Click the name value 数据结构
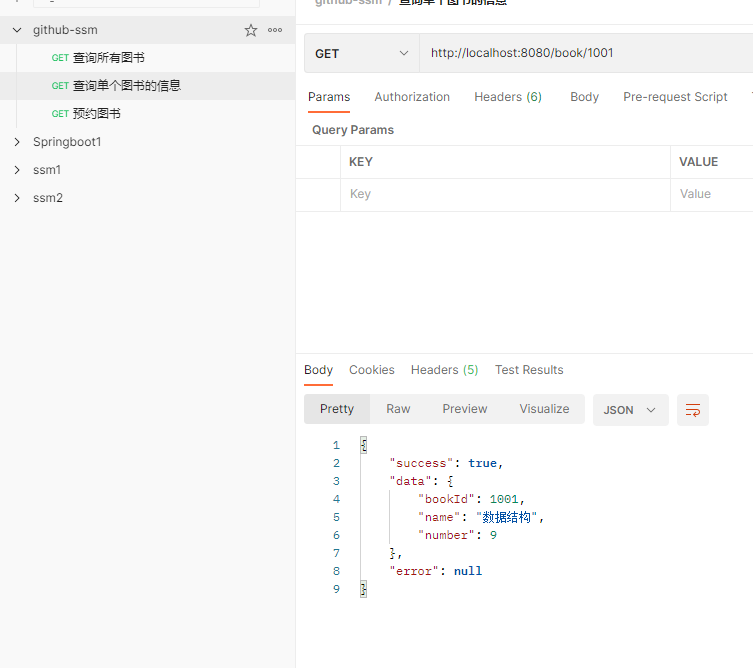 click(x=506, y=517)
